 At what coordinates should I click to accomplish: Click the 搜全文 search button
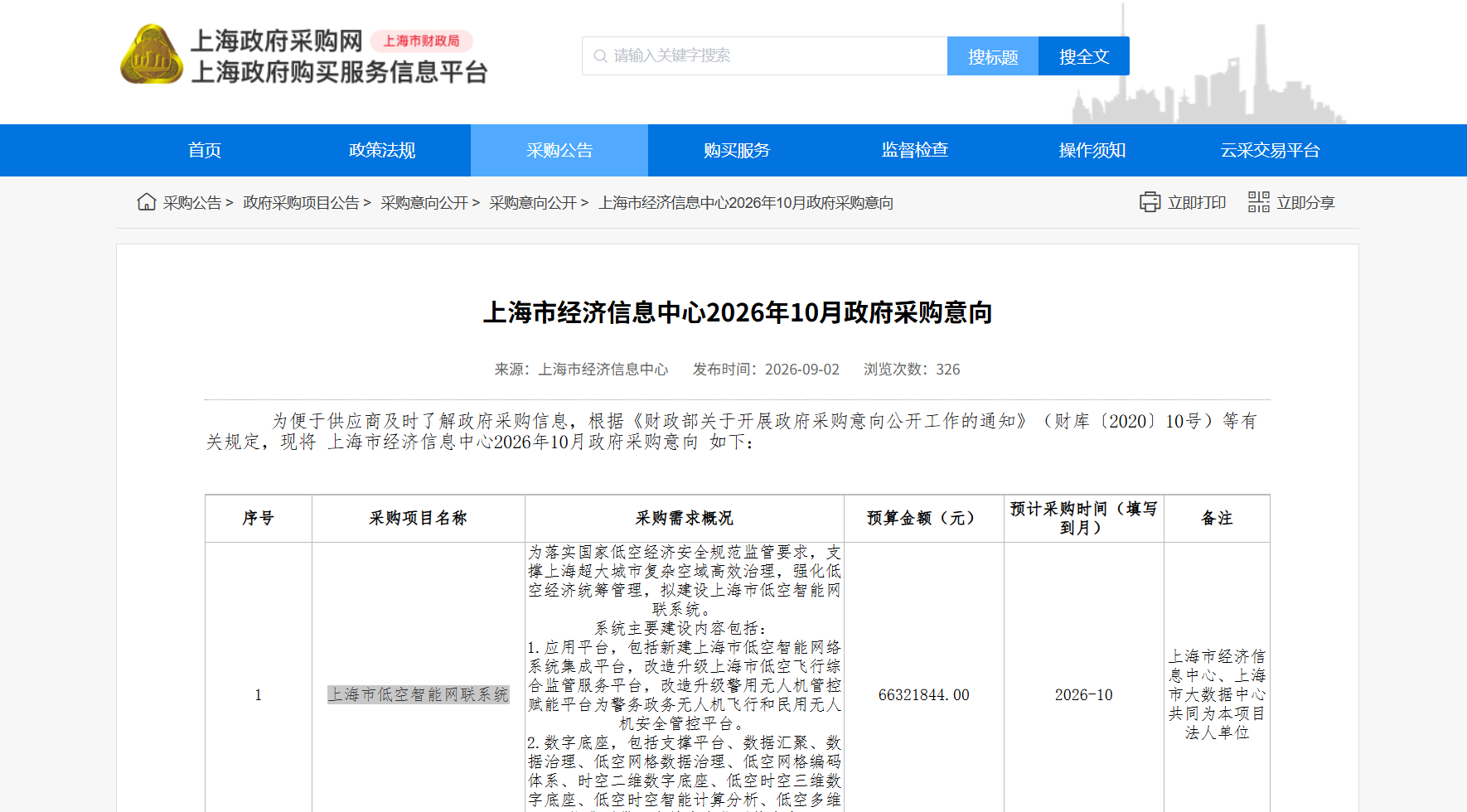(x=1084, y=56)
